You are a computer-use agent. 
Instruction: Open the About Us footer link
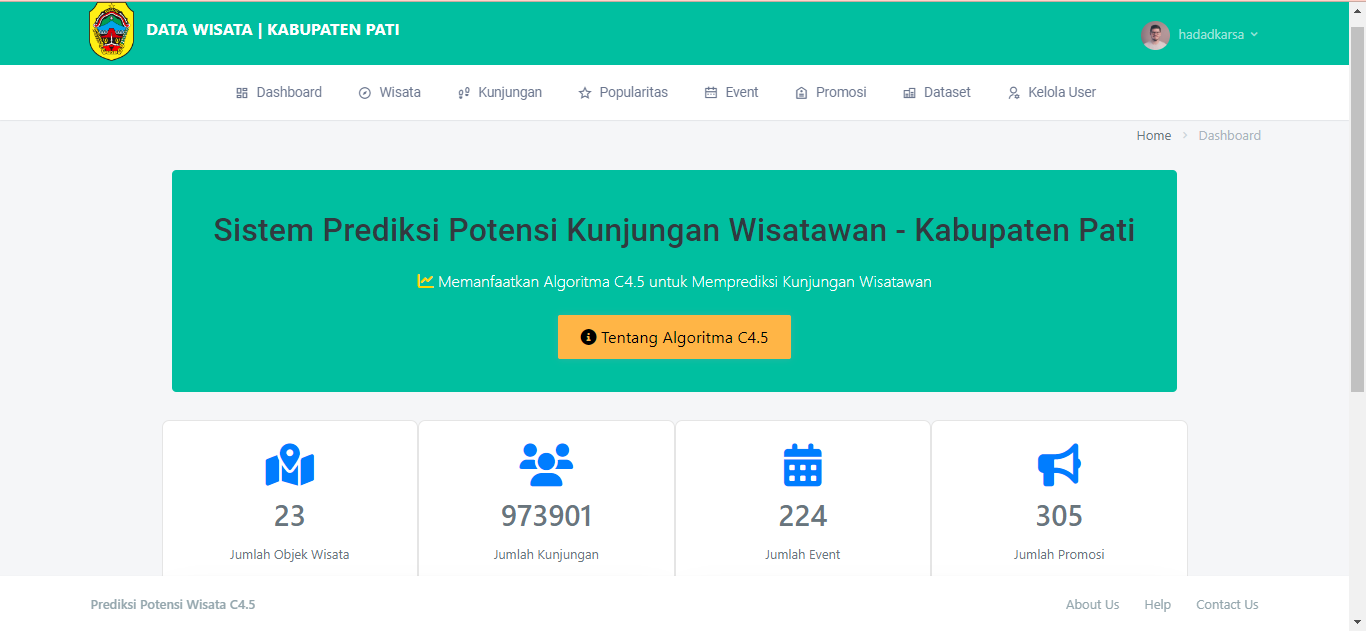click(1092, 605)
